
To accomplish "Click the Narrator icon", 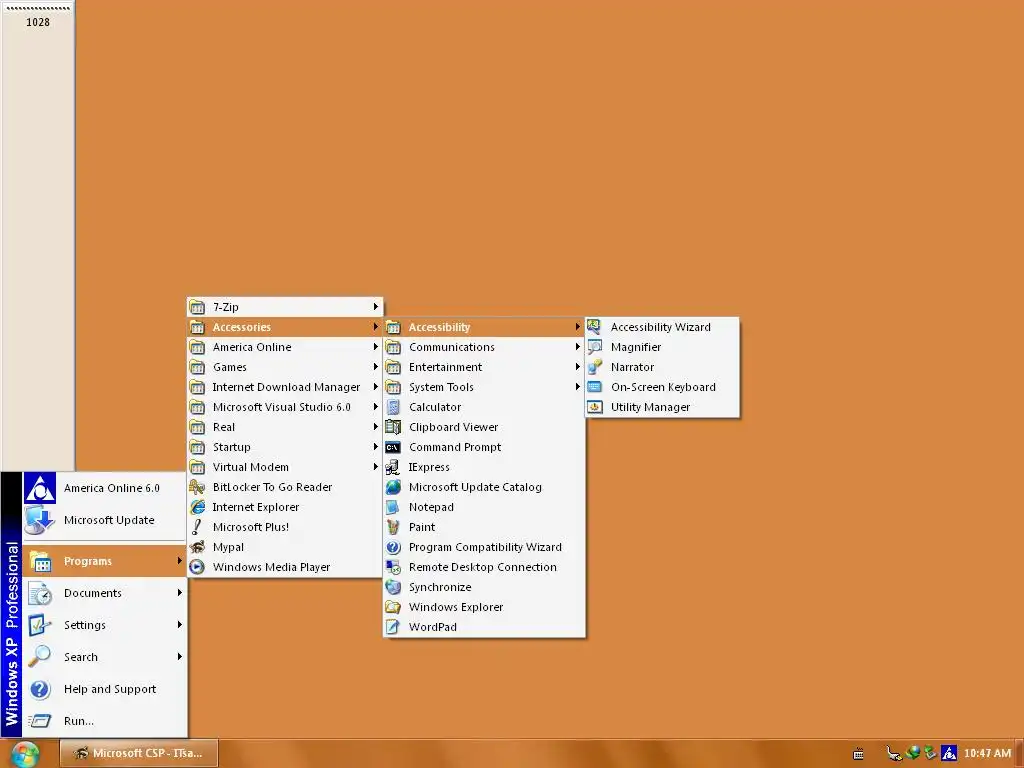I will tap(594, 367).
